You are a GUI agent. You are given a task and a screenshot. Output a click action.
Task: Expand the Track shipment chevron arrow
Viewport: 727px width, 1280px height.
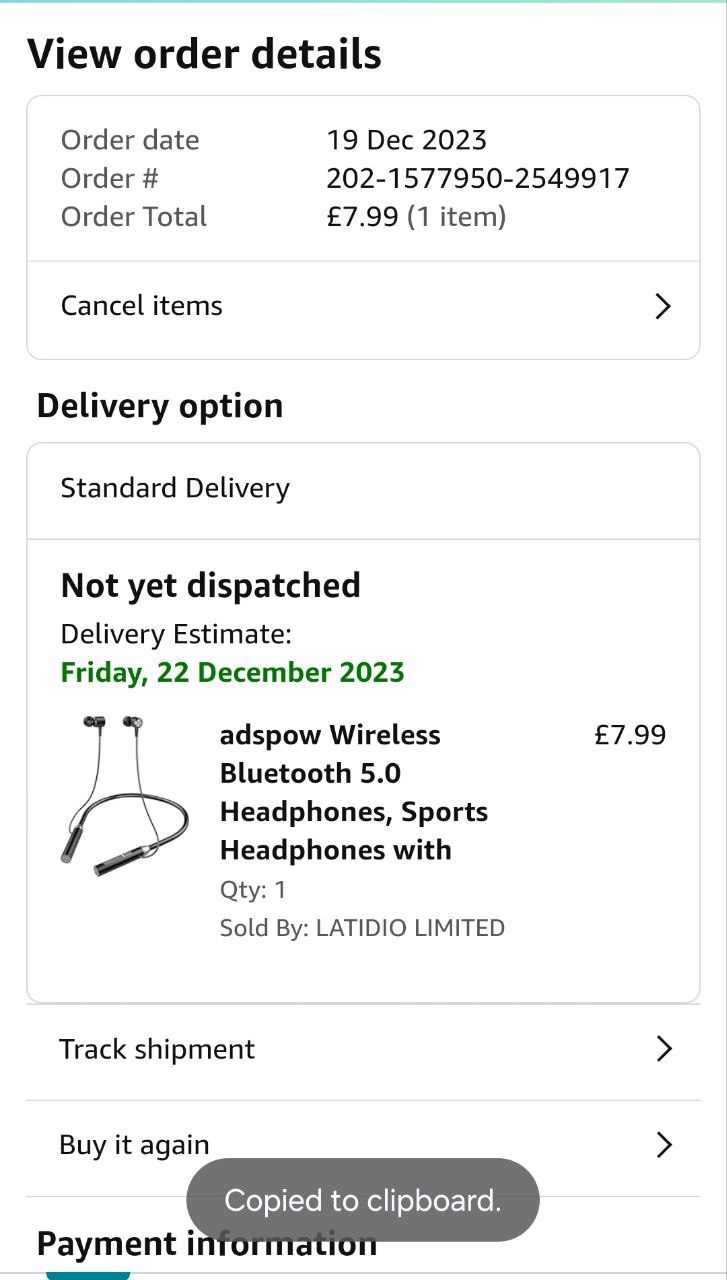click(662, 1048)
